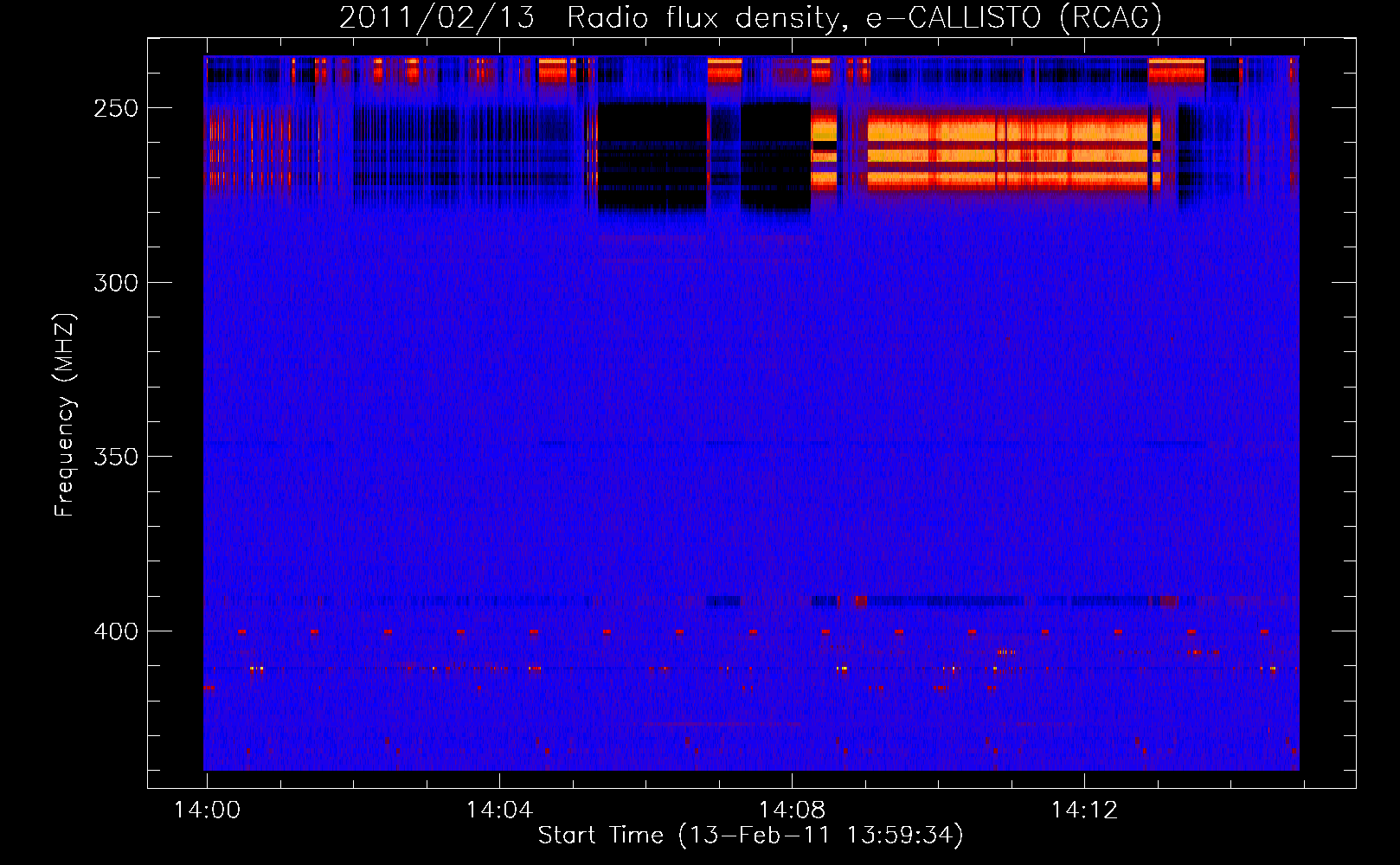Click the 14:12 time tick label
The image size is (1400, 865).
[x=1084, y=810]
